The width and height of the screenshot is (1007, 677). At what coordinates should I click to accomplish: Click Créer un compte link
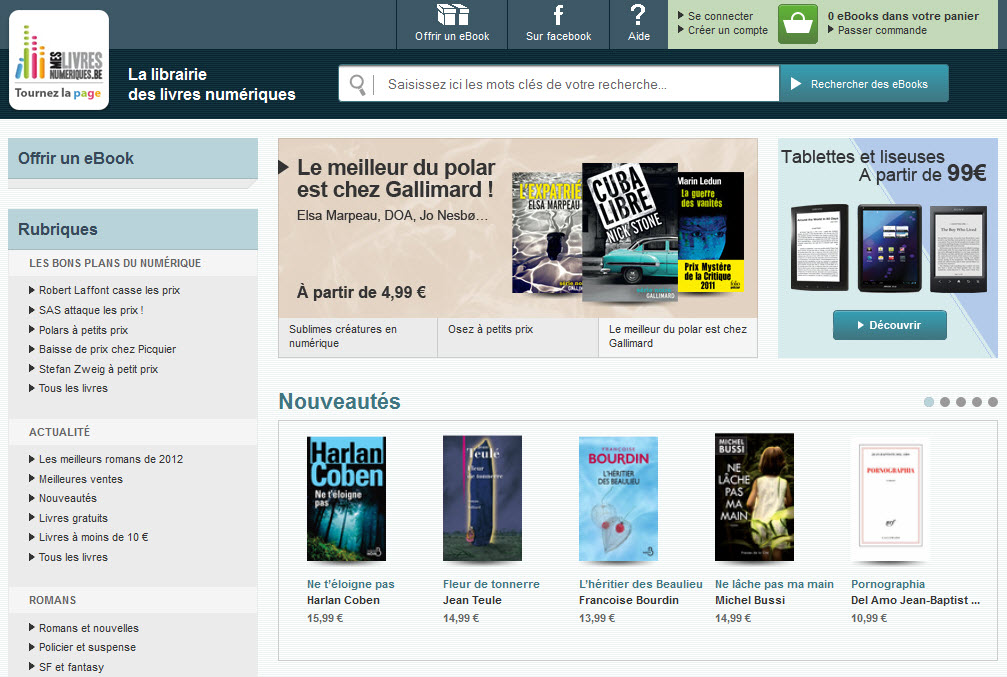pyautogui.click(x=728, y=30)
